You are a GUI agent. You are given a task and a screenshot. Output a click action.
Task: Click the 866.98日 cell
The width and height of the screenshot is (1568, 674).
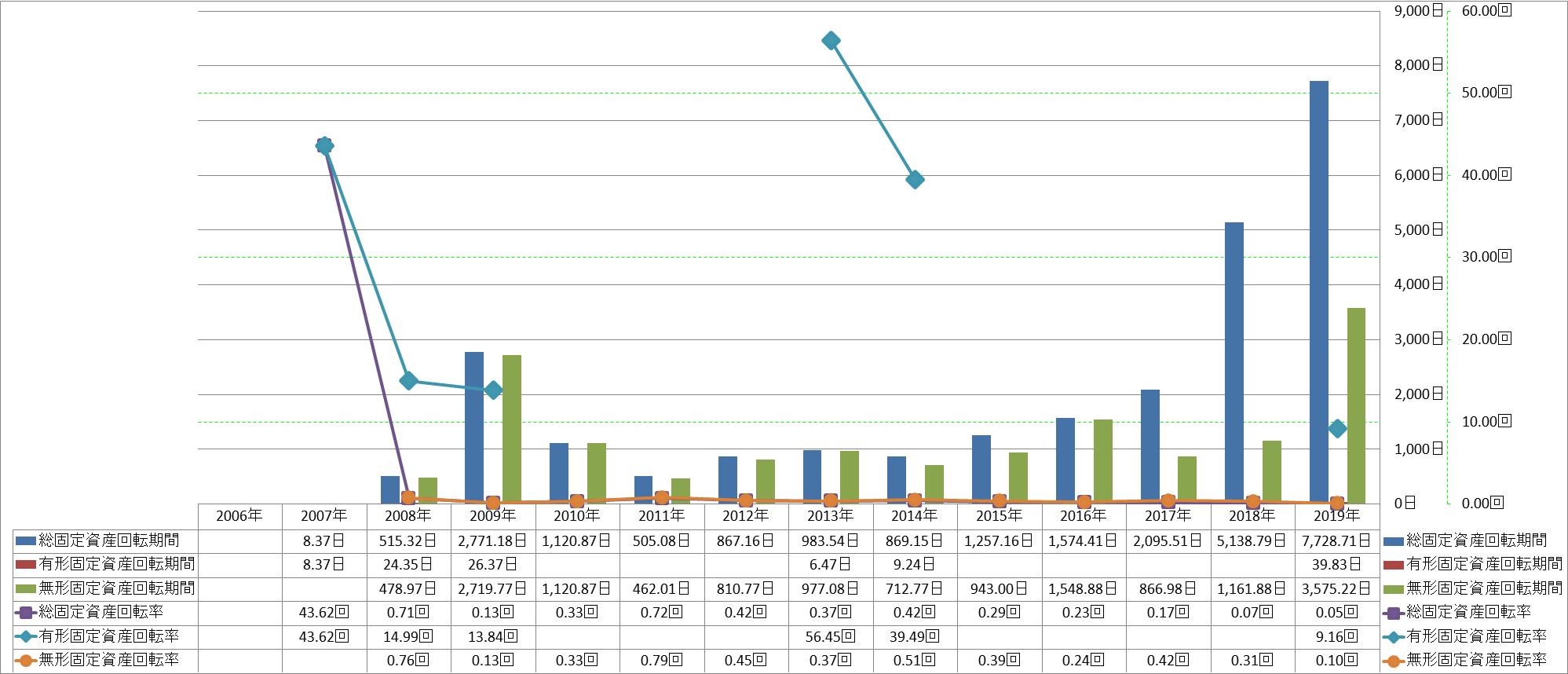point(1168,588)
